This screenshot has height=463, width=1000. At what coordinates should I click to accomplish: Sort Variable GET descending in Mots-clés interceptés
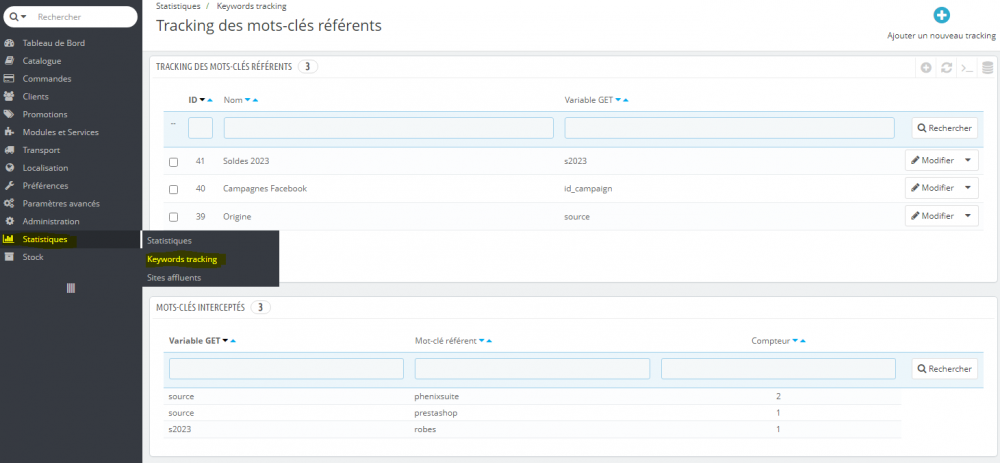pos(225,341)
